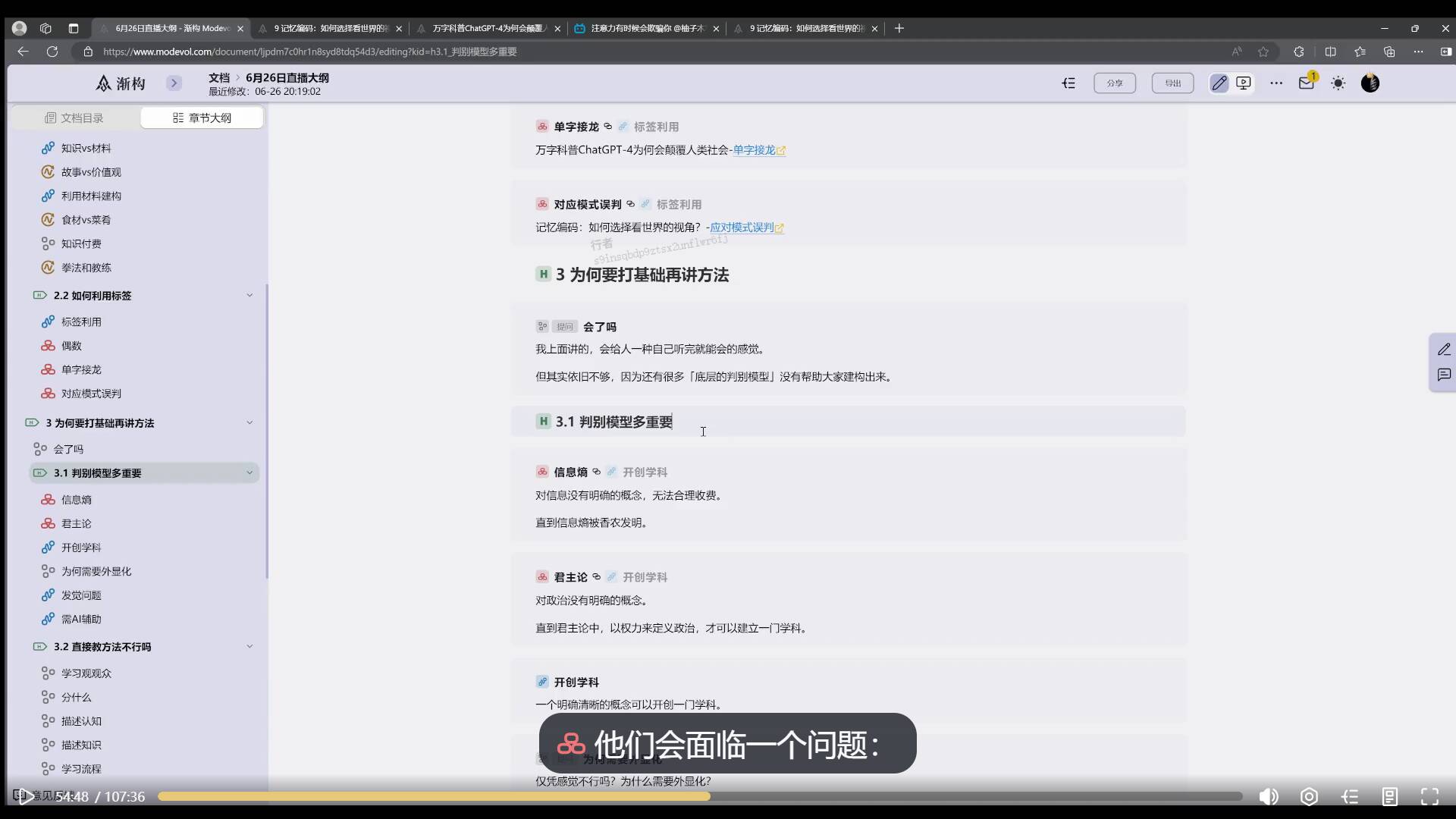Viewport: 1456px width, 819px height.
Task: Select 为何需要外显化 in the outline tree
Action: coord(96,571)
